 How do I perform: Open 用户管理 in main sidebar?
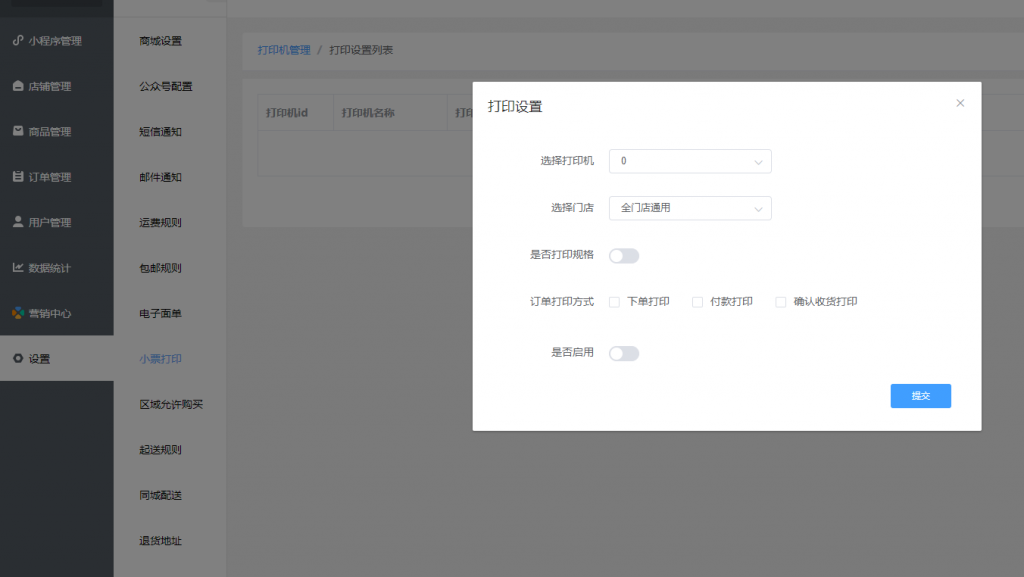pyautogui.click(x=57, y=222)
